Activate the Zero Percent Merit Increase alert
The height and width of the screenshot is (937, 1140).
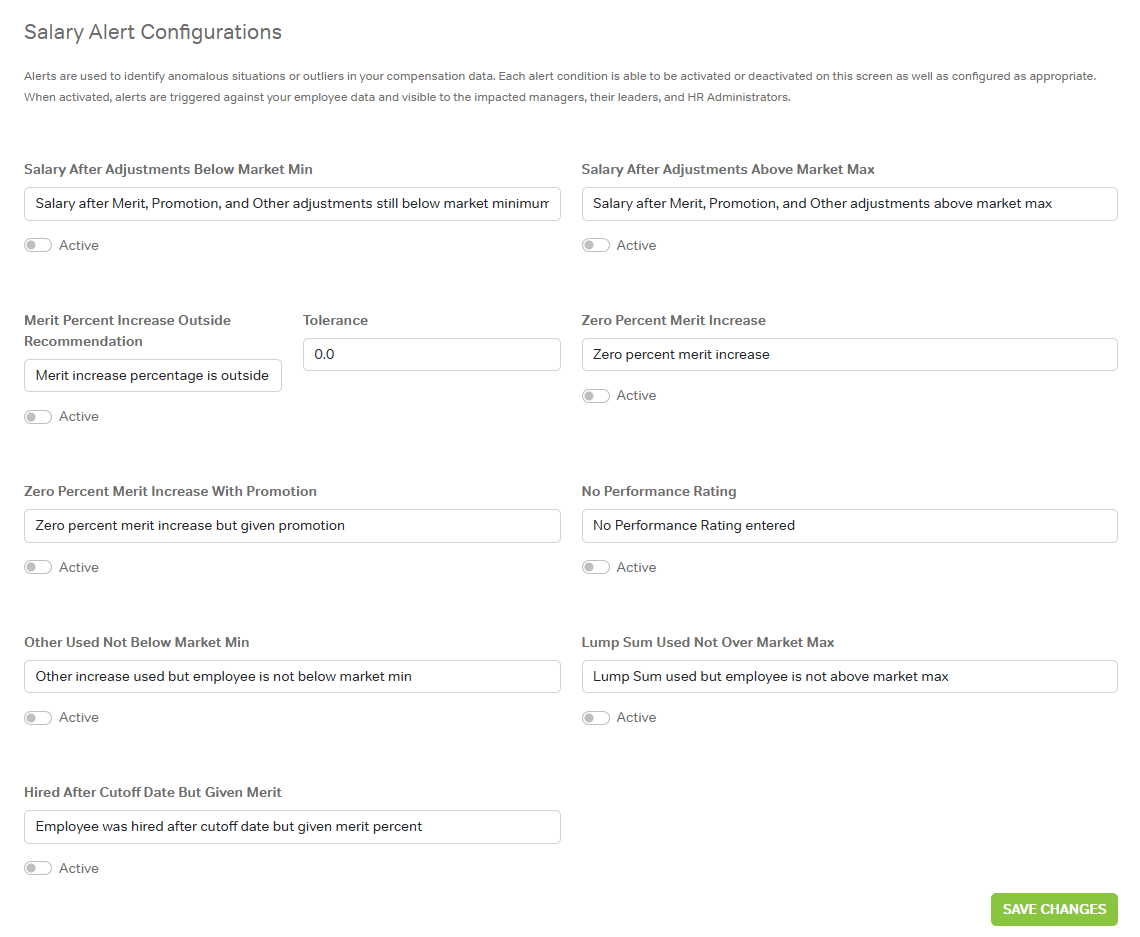point(596,396)
